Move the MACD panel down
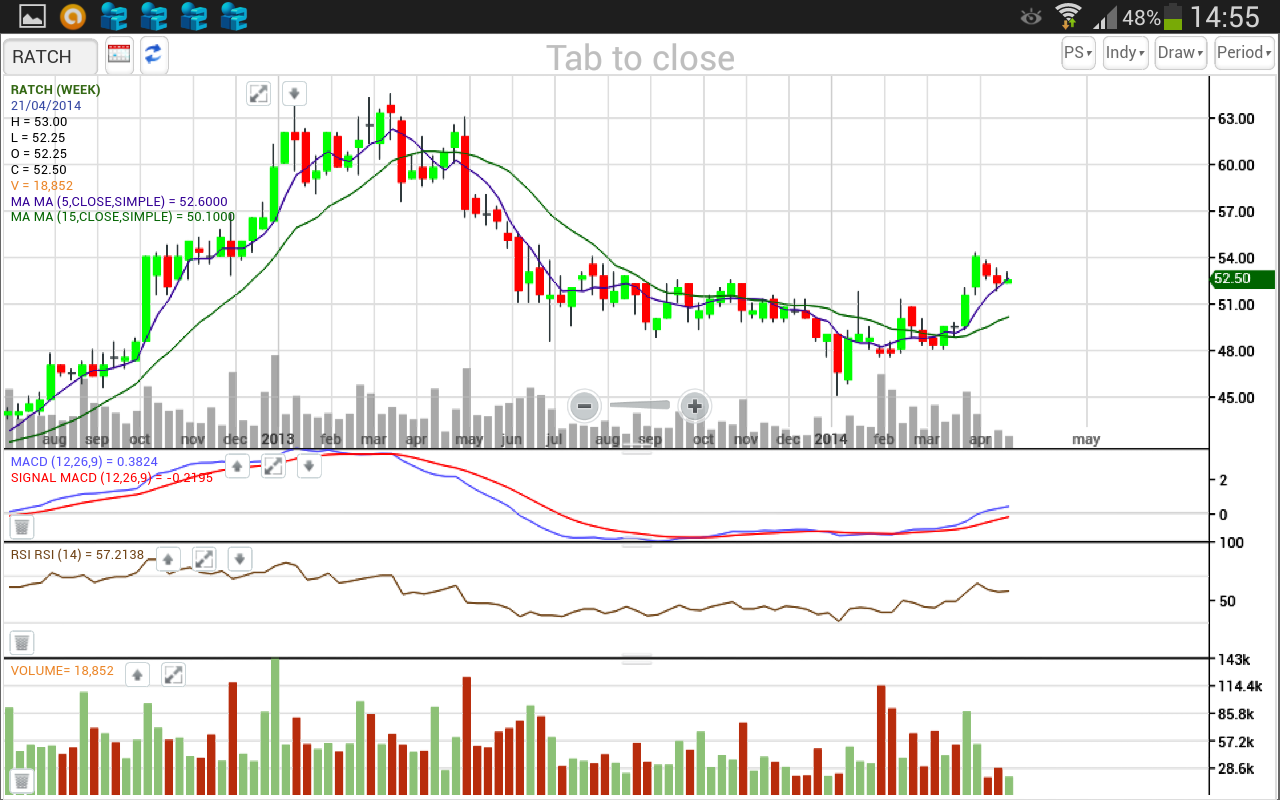The height and width of the screenshot is (800, 1280). click(x=309, y=466)
